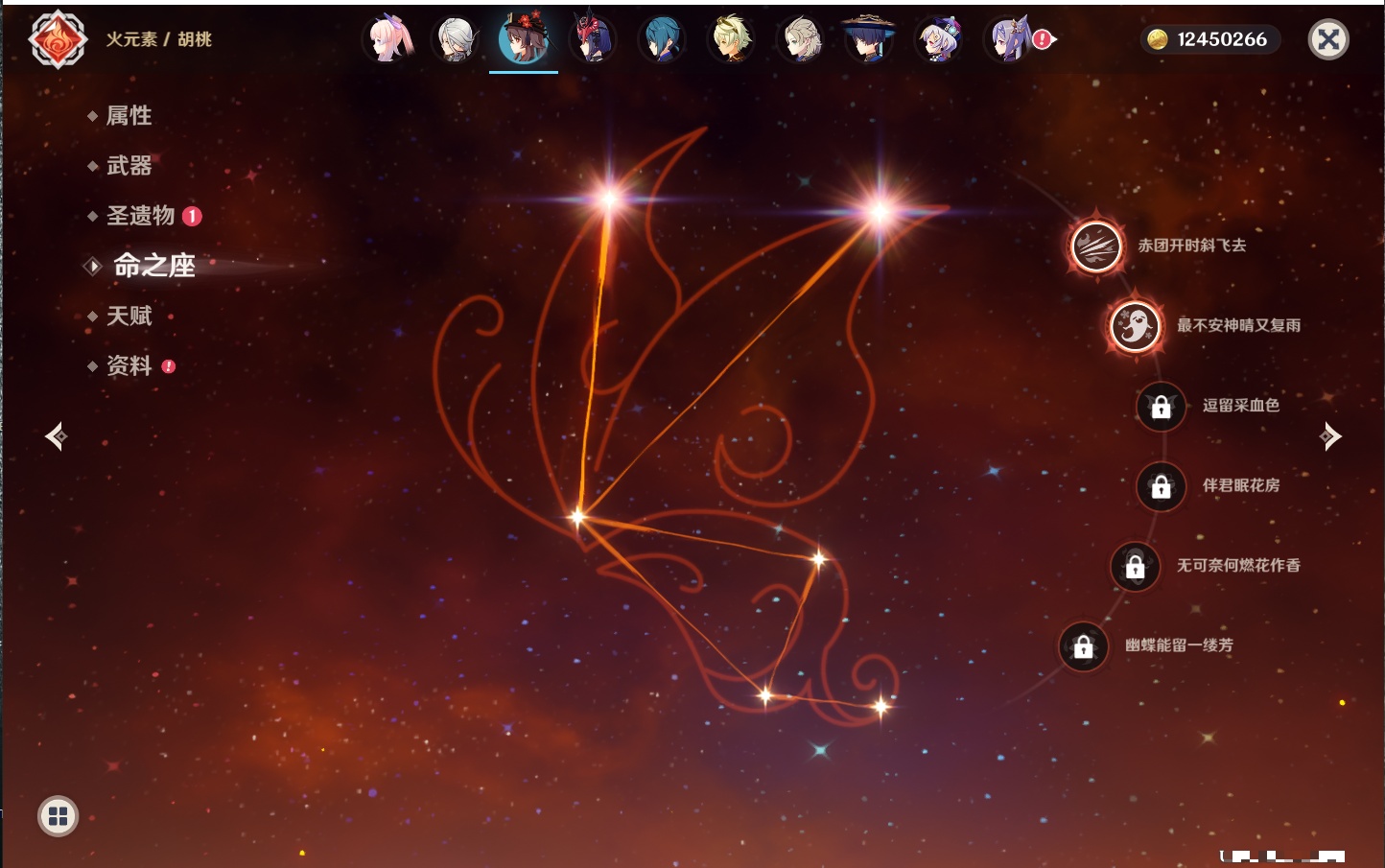Click the 幽蝶能留一缕芳 label
Image resolution: width=1385 pixels, height=868 pixels.
pyautogui.click(x=1179, y=645)
